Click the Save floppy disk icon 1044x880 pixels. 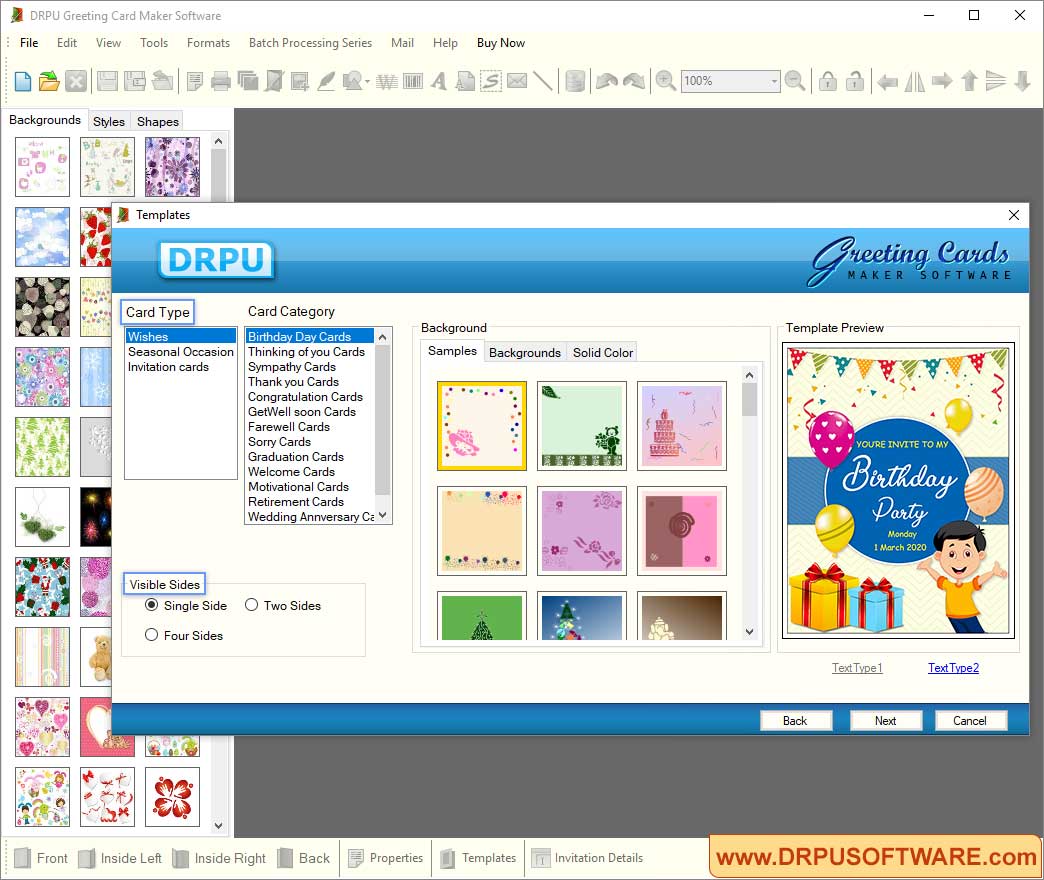107,81
